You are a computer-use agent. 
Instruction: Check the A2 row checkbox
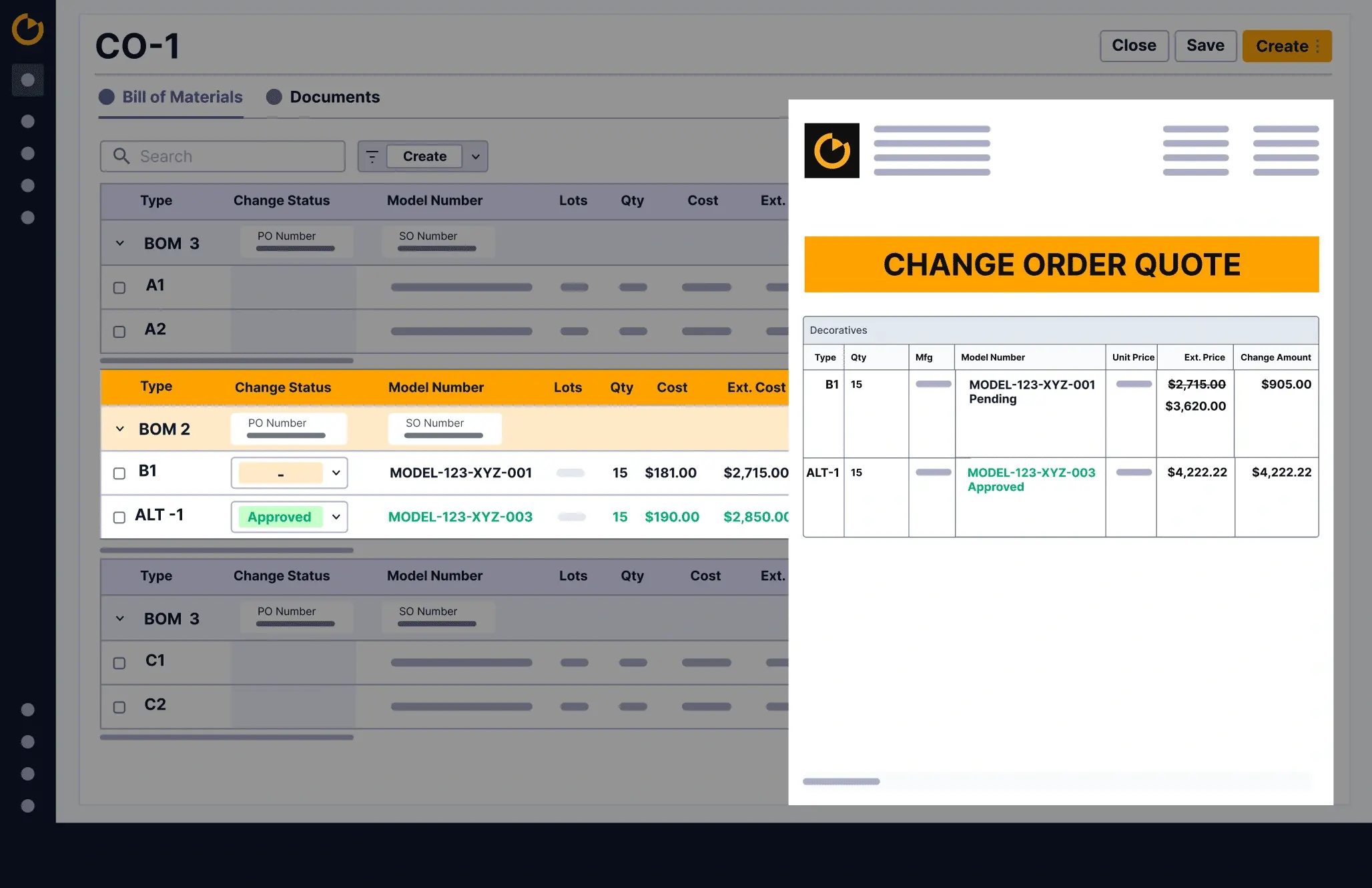click(x=119, y=332)
